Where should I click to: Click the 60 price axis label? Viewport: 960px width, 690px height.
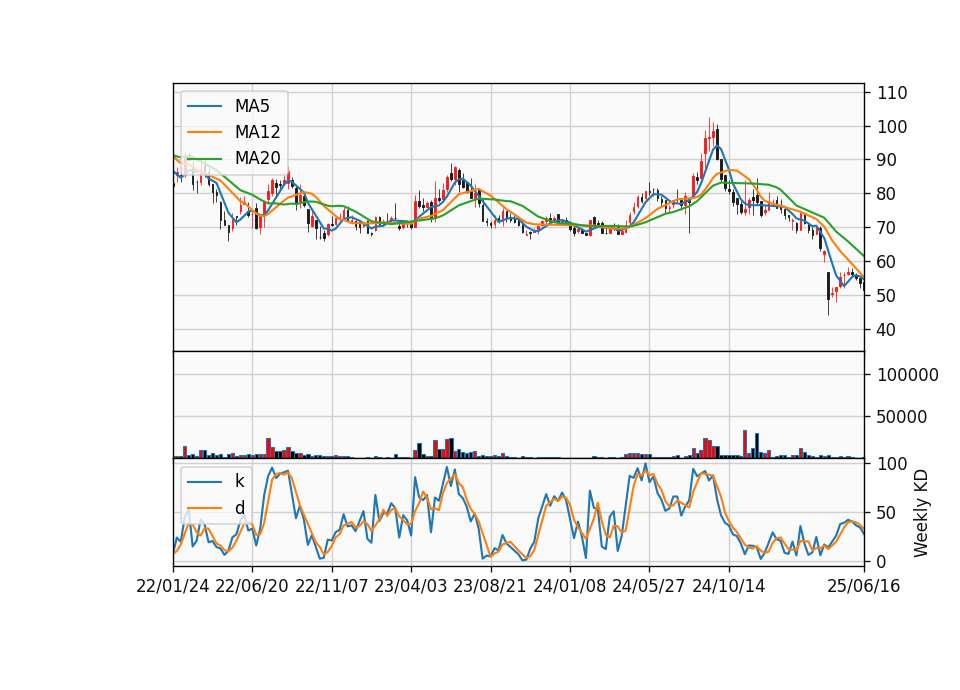(887, 262)
